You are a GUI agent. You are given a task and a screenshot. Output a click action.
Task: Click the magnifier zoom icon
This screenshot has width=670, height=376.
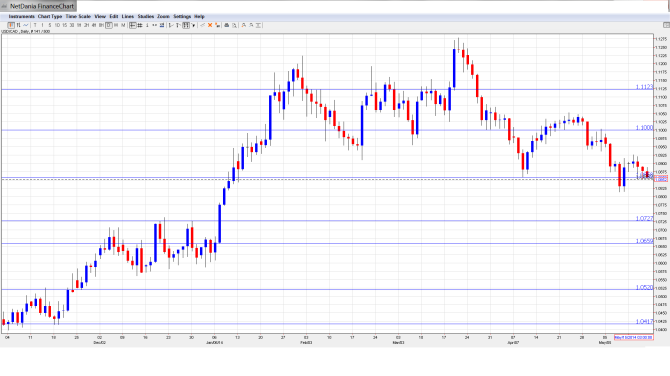point(234,25)
